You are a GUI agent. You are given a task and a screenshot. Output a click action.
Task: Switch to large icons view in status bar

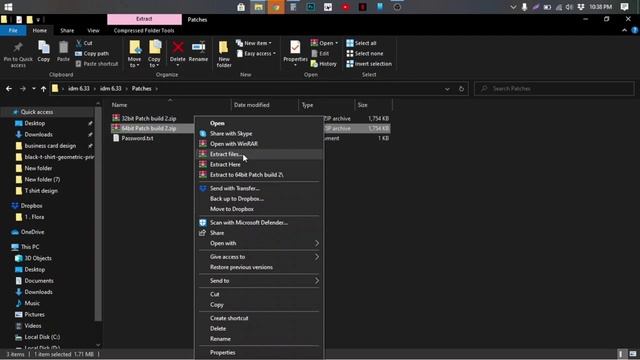(x=633, y=354)
